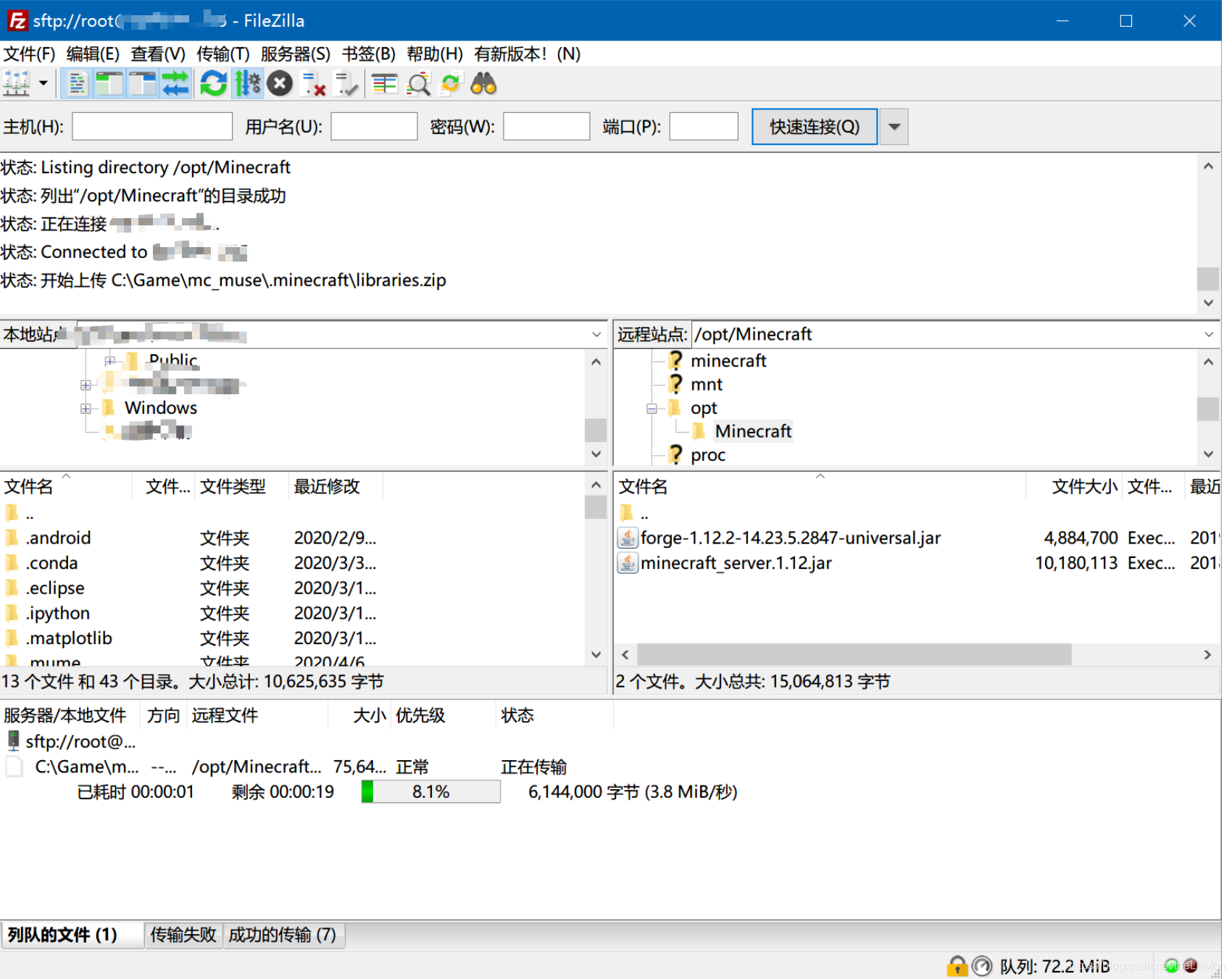The width and height of the screenshot is (1232, 979).
Task: Focus the 端口(P) port field
Action: pyautogui.click(x=704, y=126)
